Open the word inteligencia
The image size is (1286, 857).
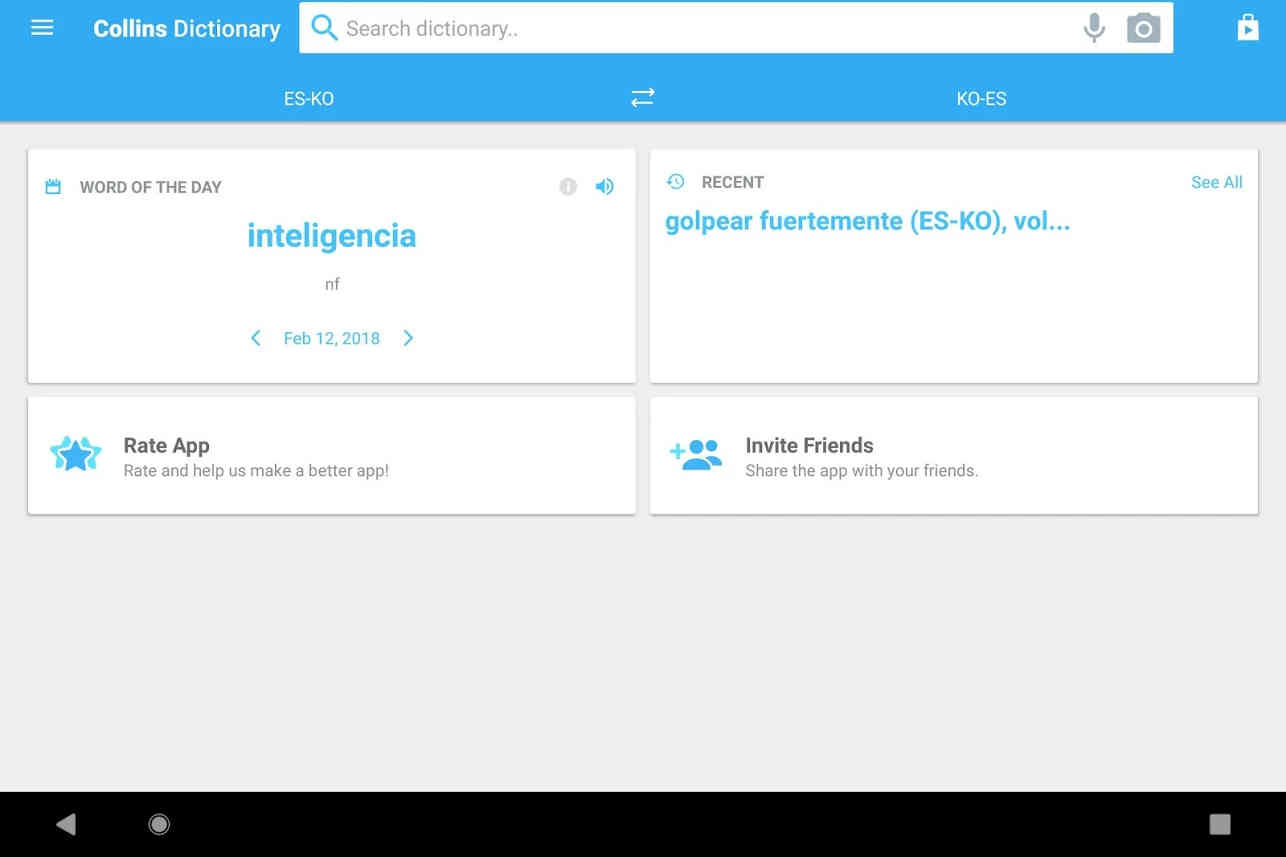(332, 236)
